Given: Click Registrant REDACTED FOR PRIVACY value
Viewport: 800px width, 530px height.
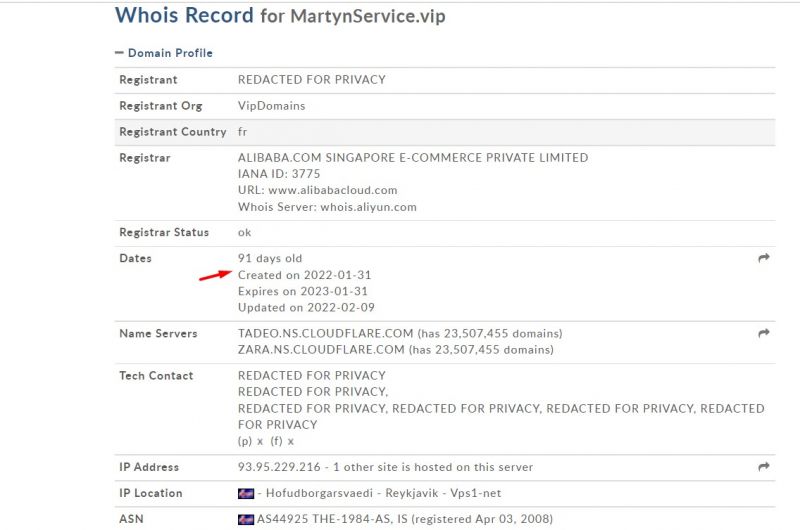Looking at the screenshot, I should (312, 80).
